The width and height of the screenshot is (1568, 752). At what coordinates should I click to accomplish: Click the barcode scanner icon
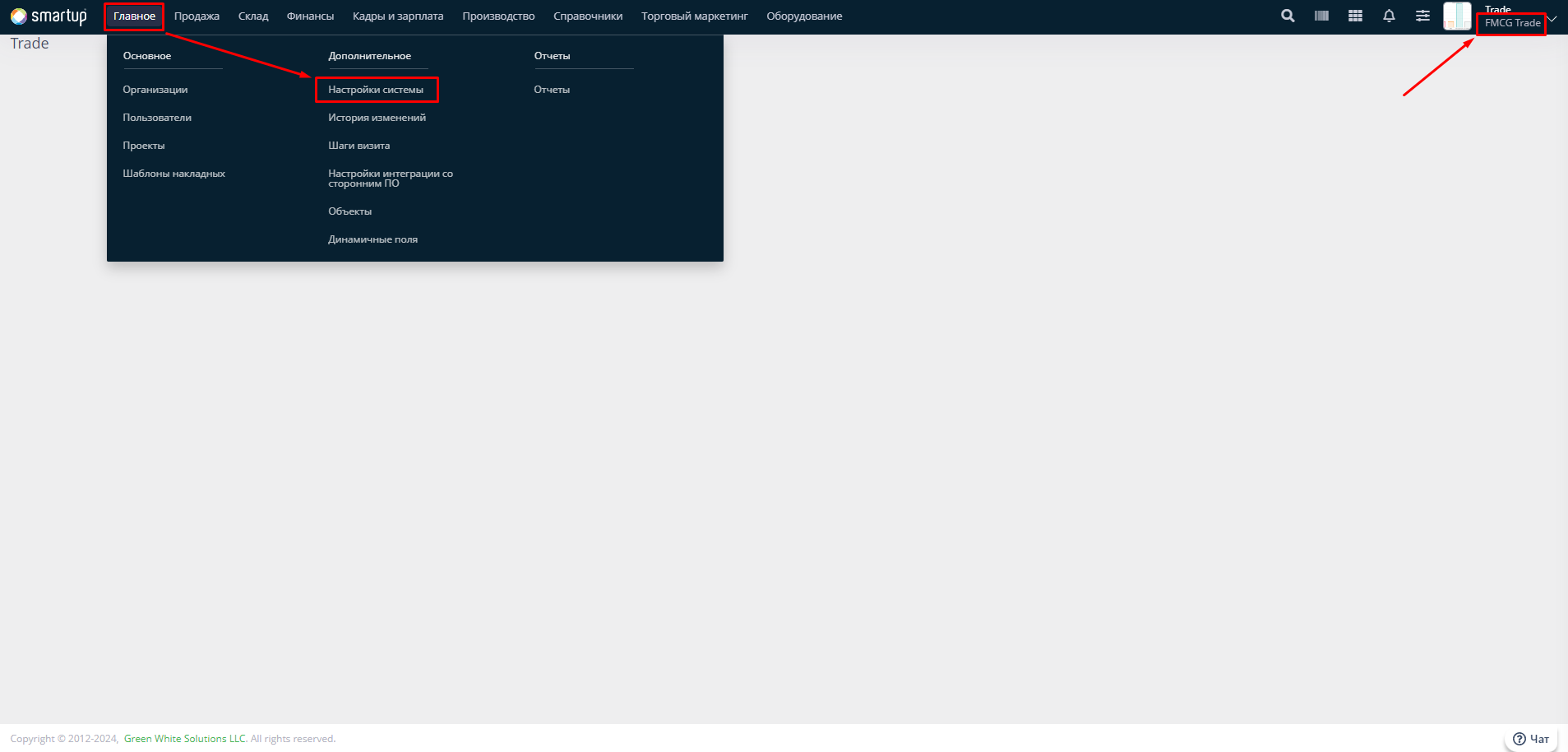(1321, 16)
